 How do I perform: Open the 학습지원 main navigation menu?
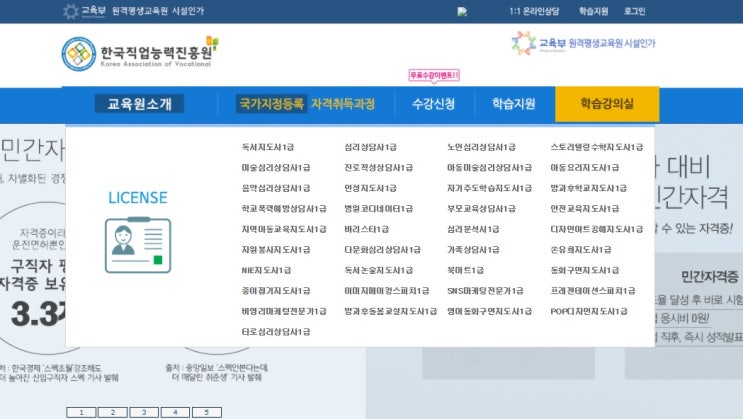point(514,104)
